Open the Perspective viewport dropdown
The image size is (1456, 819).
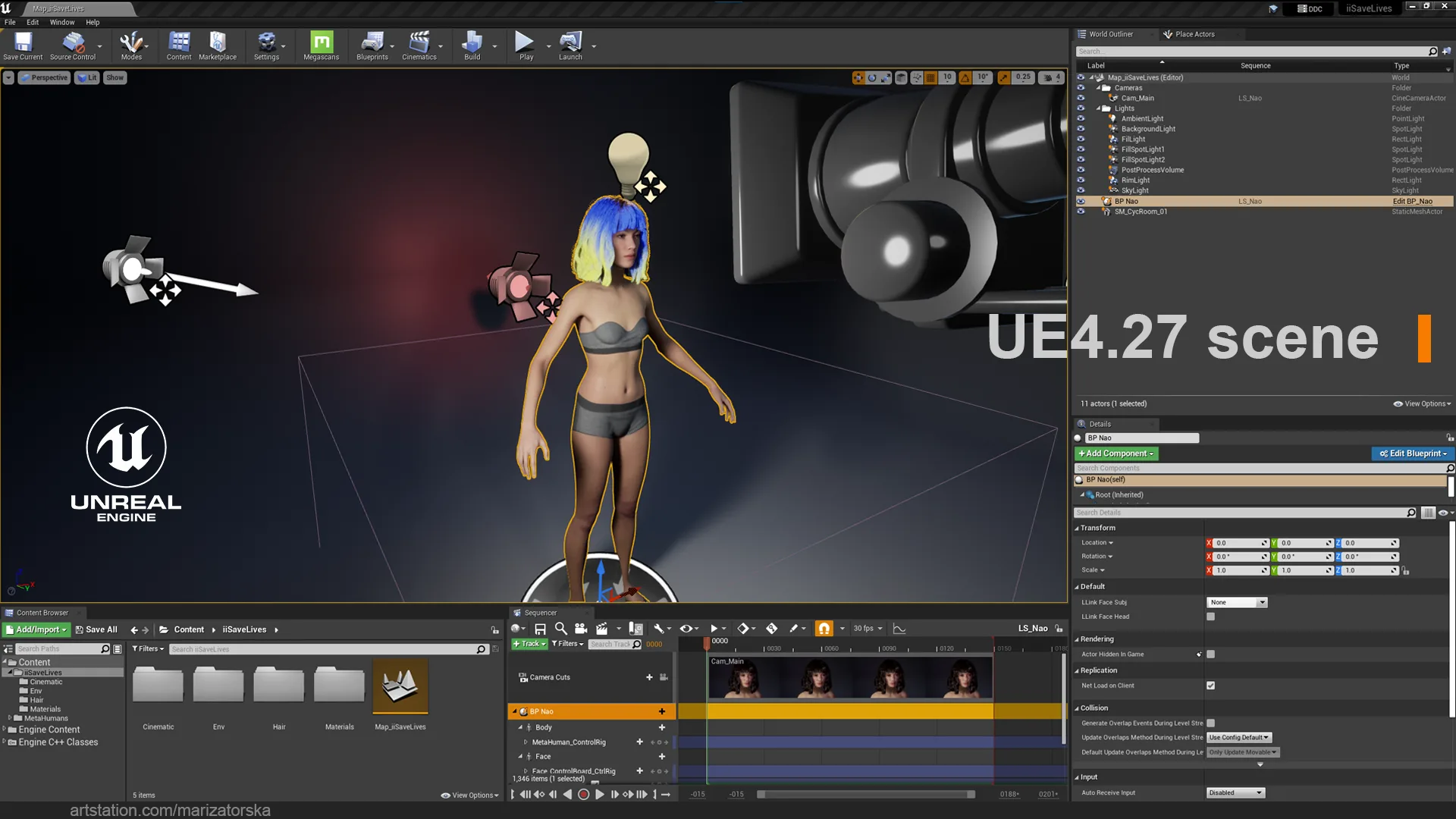pos(44,77)
